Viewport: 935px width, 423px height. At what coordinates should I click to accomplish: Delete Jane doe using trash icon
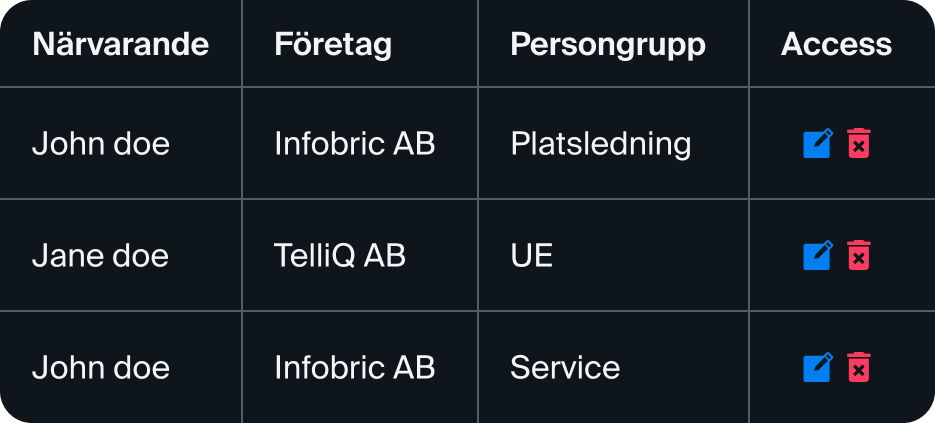click(x=858, y=256)
